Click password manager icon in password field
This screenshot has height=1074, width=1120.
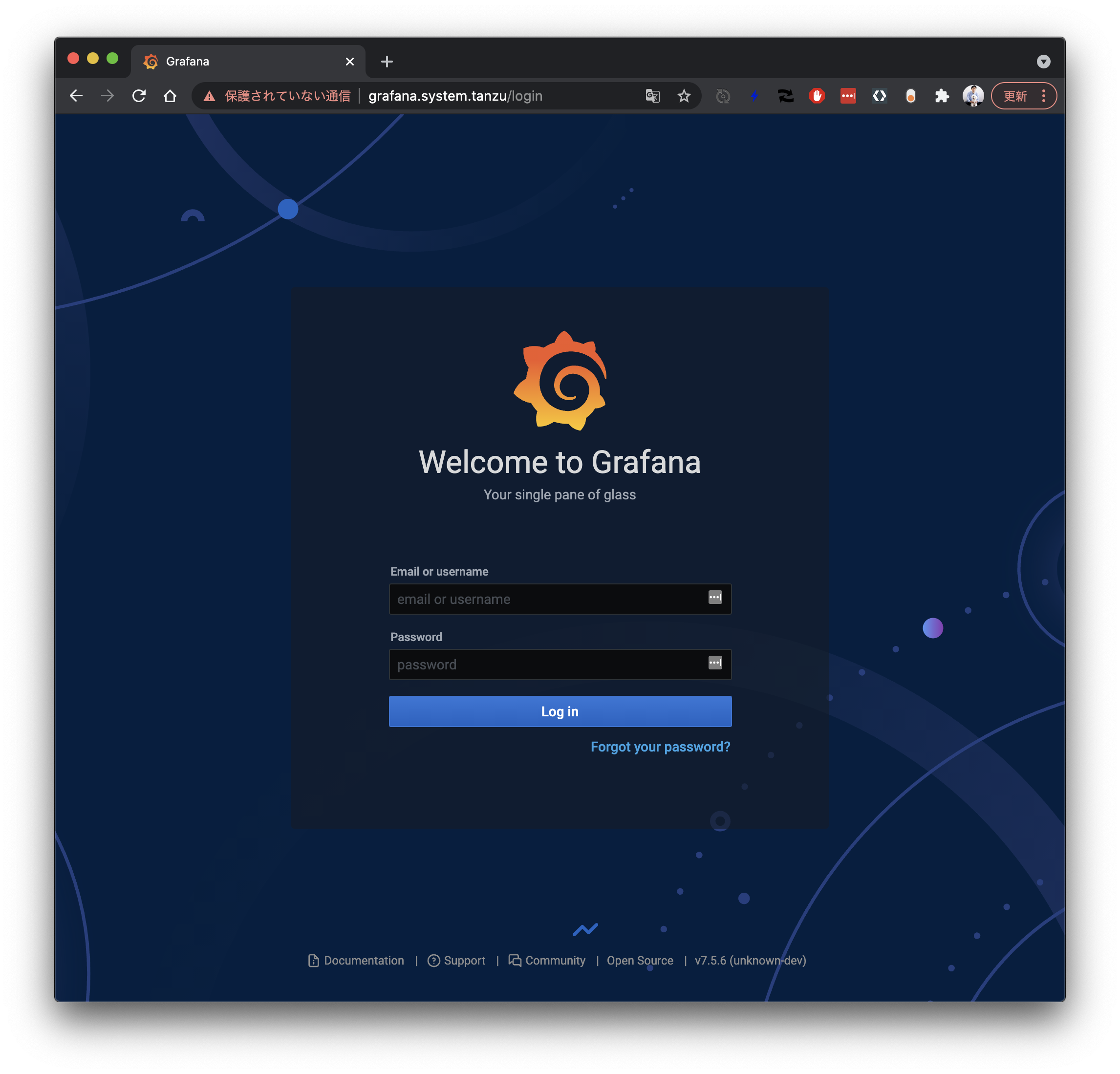[x=715, y=663]
